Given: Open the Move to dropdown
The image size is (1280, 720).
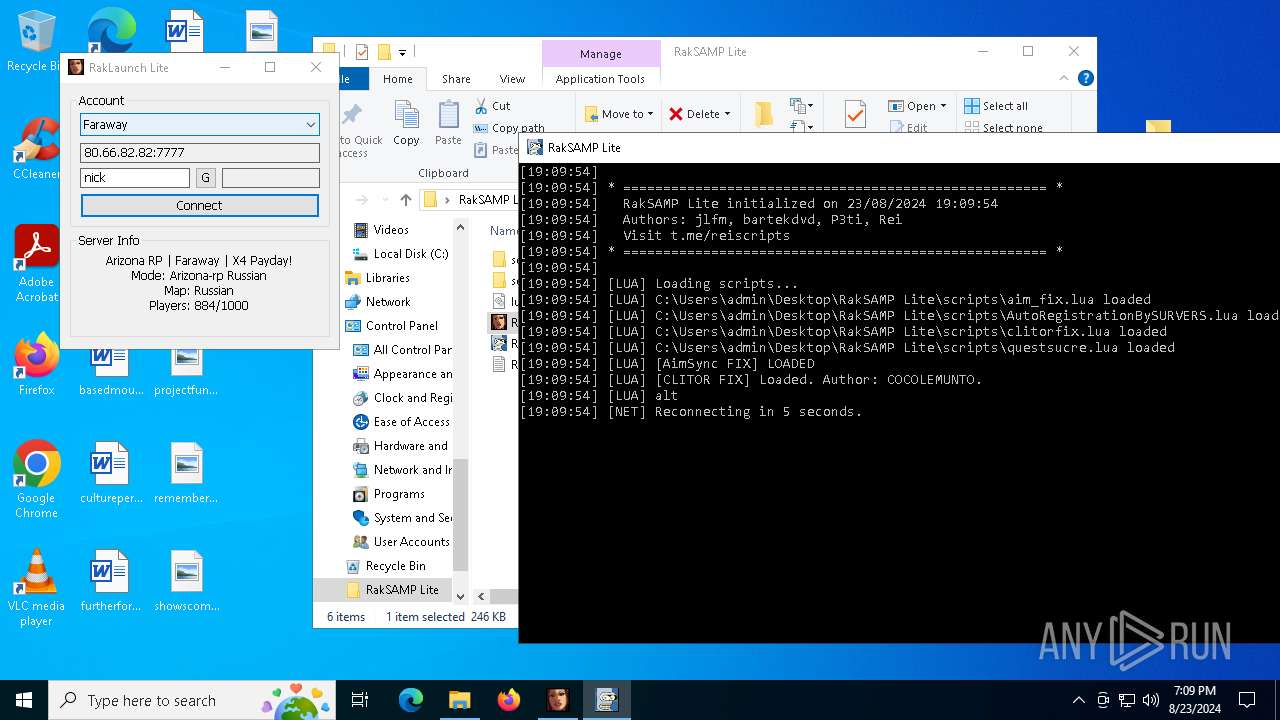Looking at the screenshot, I should click(x=619, y=114).
